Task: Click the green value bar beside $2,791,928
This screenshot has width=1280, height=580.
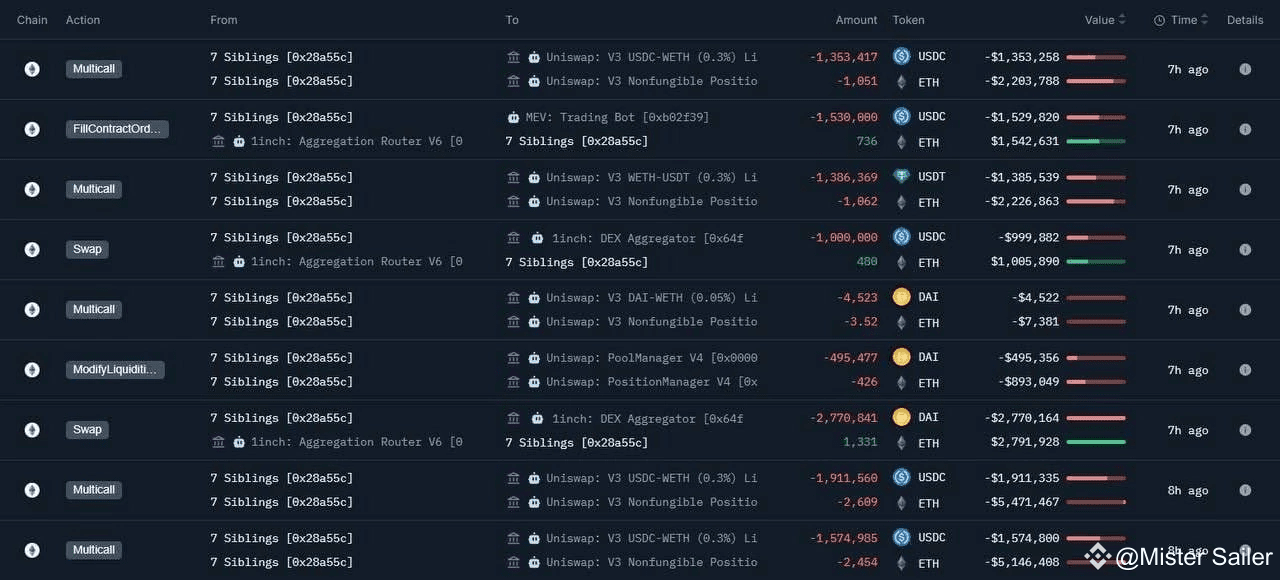Action: click(x=1096, y=442)
